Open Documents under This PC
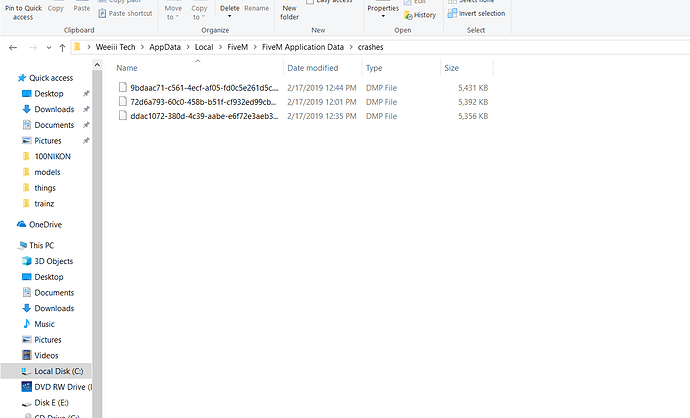690x418 pixels. click(54, 293)
